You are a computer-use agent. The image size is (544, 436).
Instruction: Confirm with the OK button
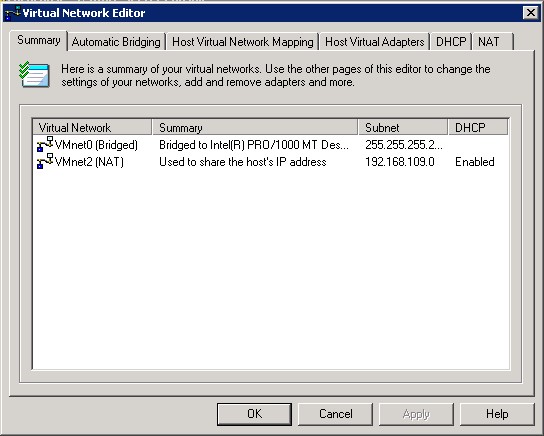coord(254,414)
